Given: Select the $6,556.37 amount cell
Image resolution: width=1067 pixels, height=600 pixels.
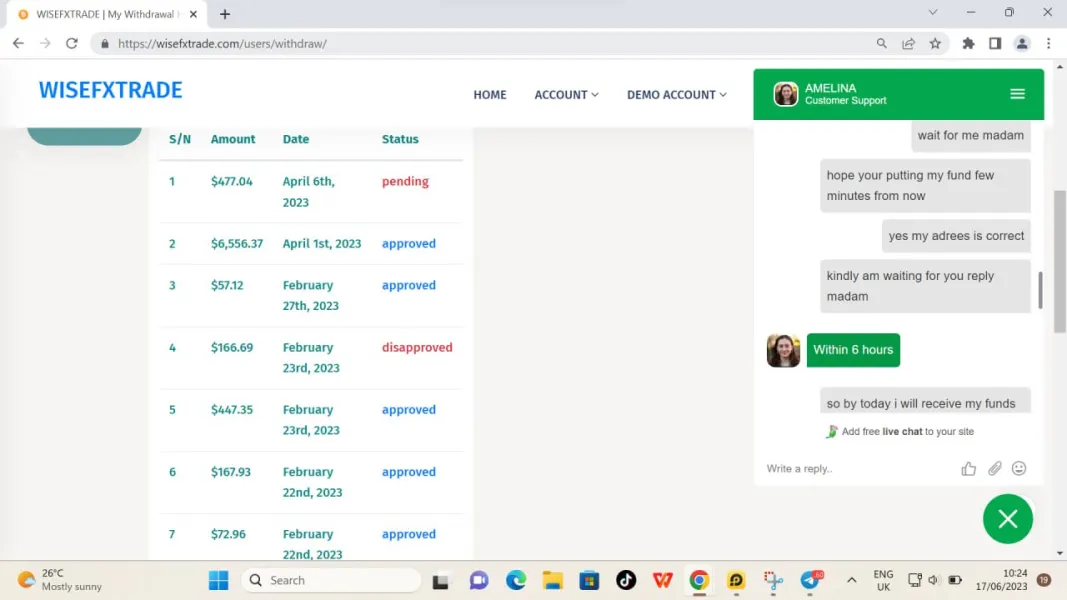Looking at the screenshot, I should tap(237, 244).
